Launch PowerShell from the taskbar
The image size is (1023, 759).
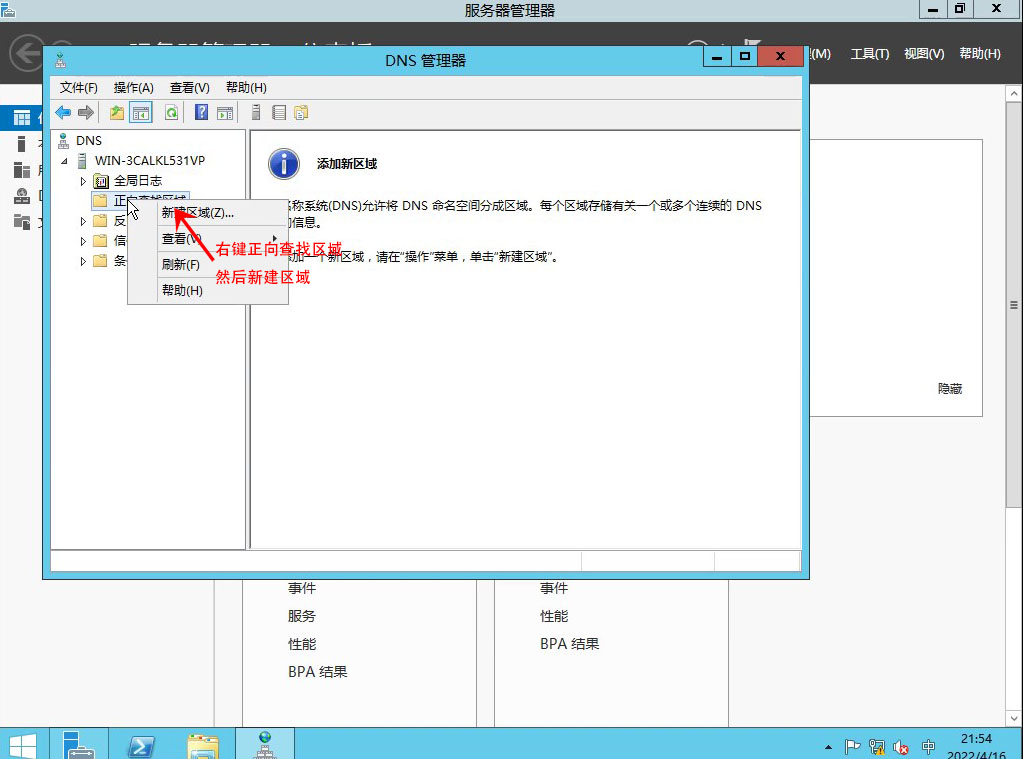click(x=141, y=746)
